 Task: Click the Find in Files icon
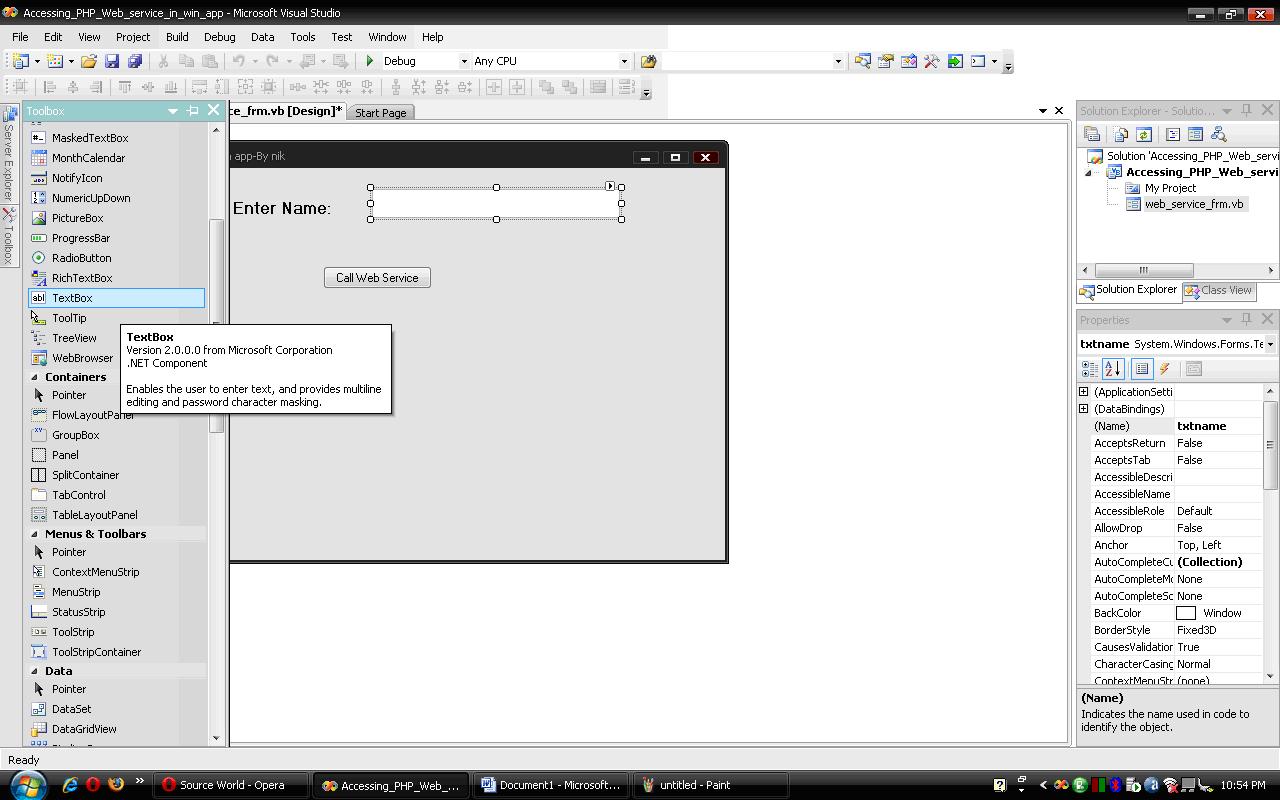[648, 61]
